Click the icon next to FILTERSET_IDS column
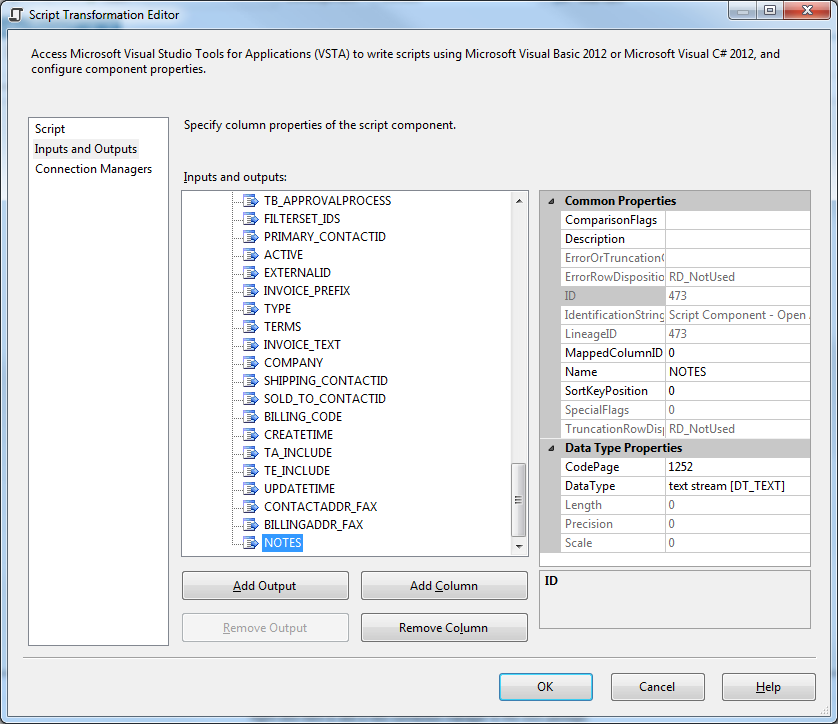Viewport: 838px width, 724px height. click(x=248, y=218)
